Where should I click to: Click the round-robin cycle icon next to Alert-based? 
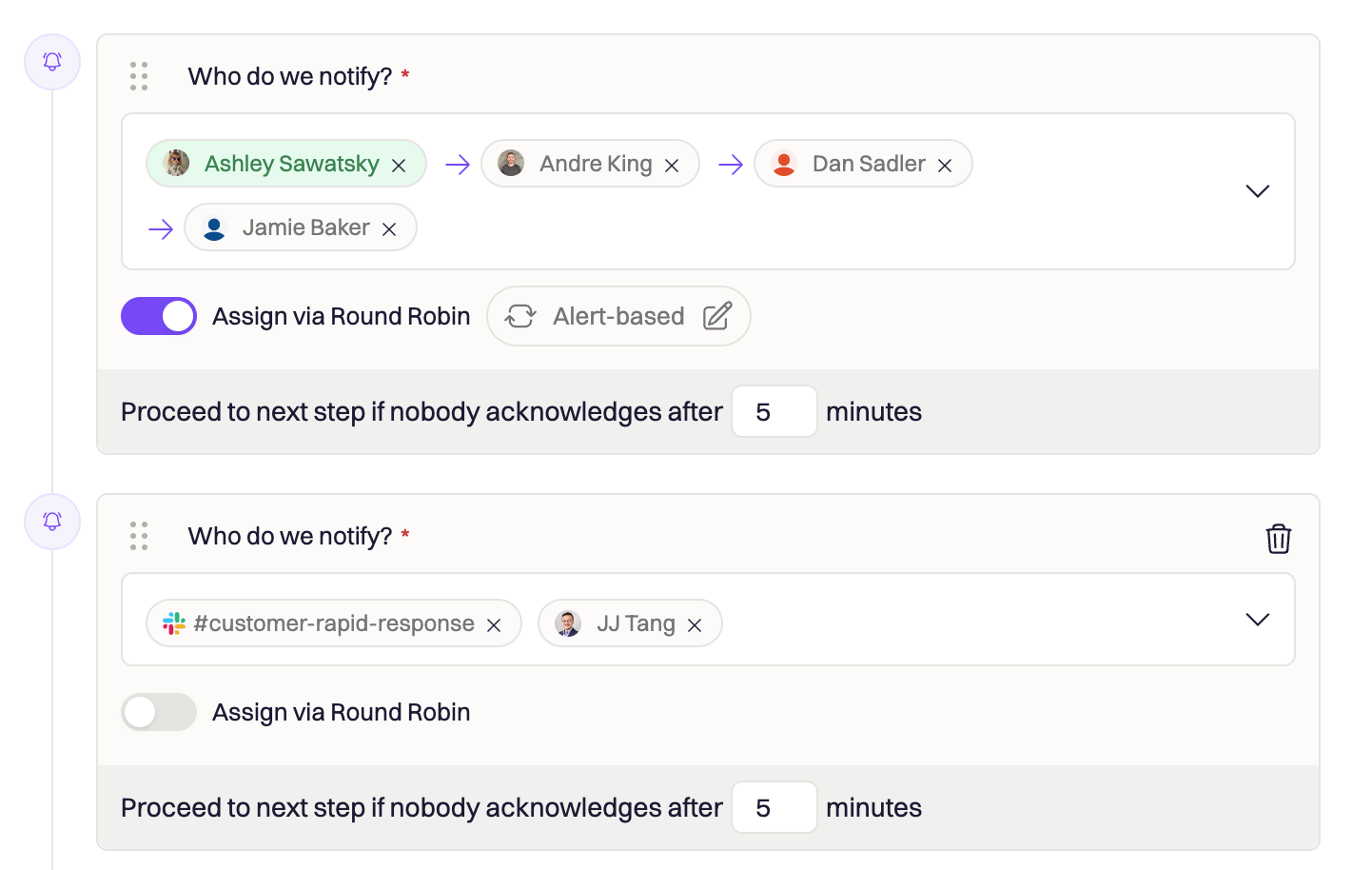coord(520,315)
